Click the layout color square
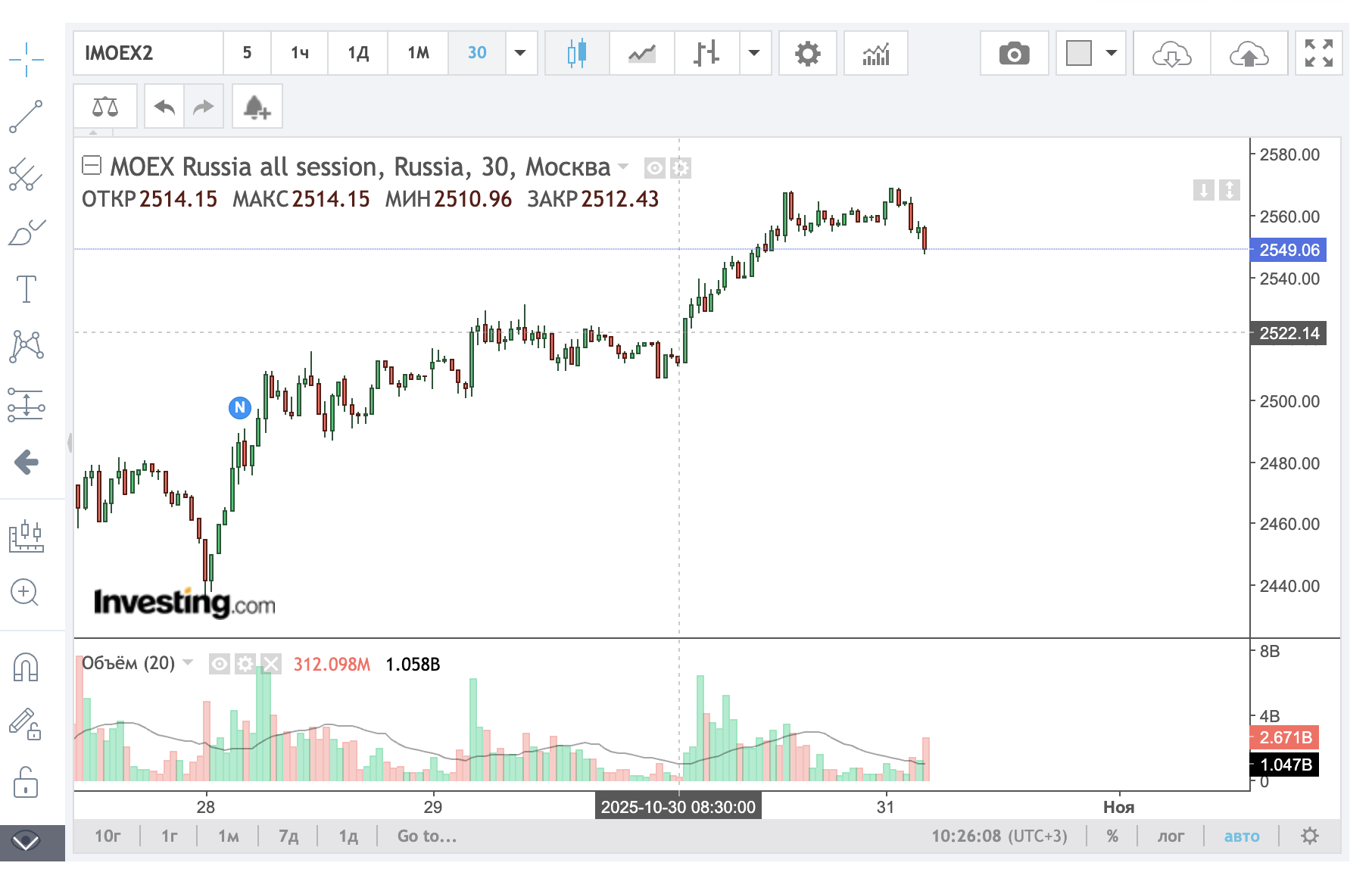The image size is (1372, 869). pyautogui.click(x=1079, y=53)
